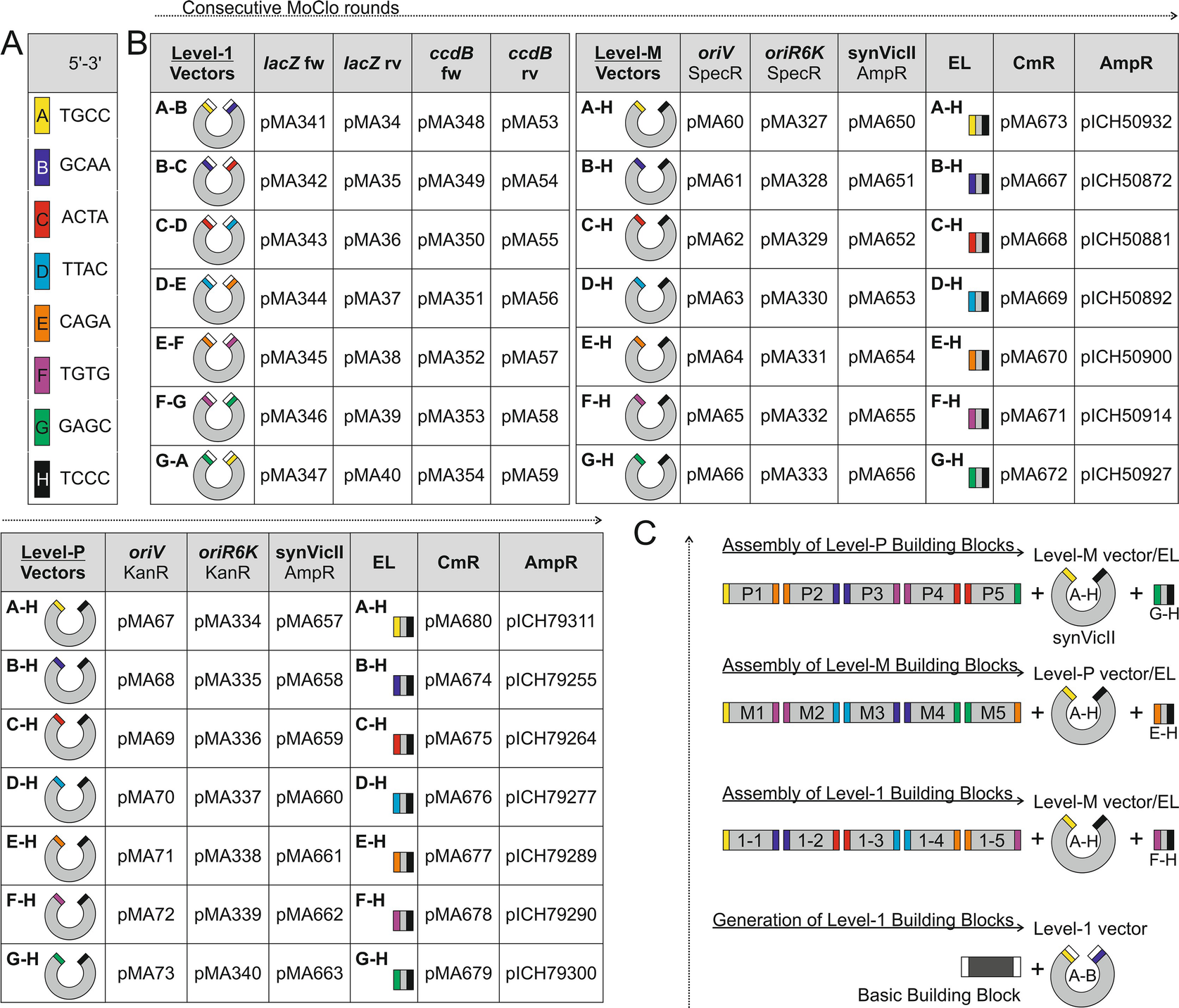
Task: Click the A-H plasmid icon in Level-M Vectors table
Action: pyautogui.click(x=651, y=122)
